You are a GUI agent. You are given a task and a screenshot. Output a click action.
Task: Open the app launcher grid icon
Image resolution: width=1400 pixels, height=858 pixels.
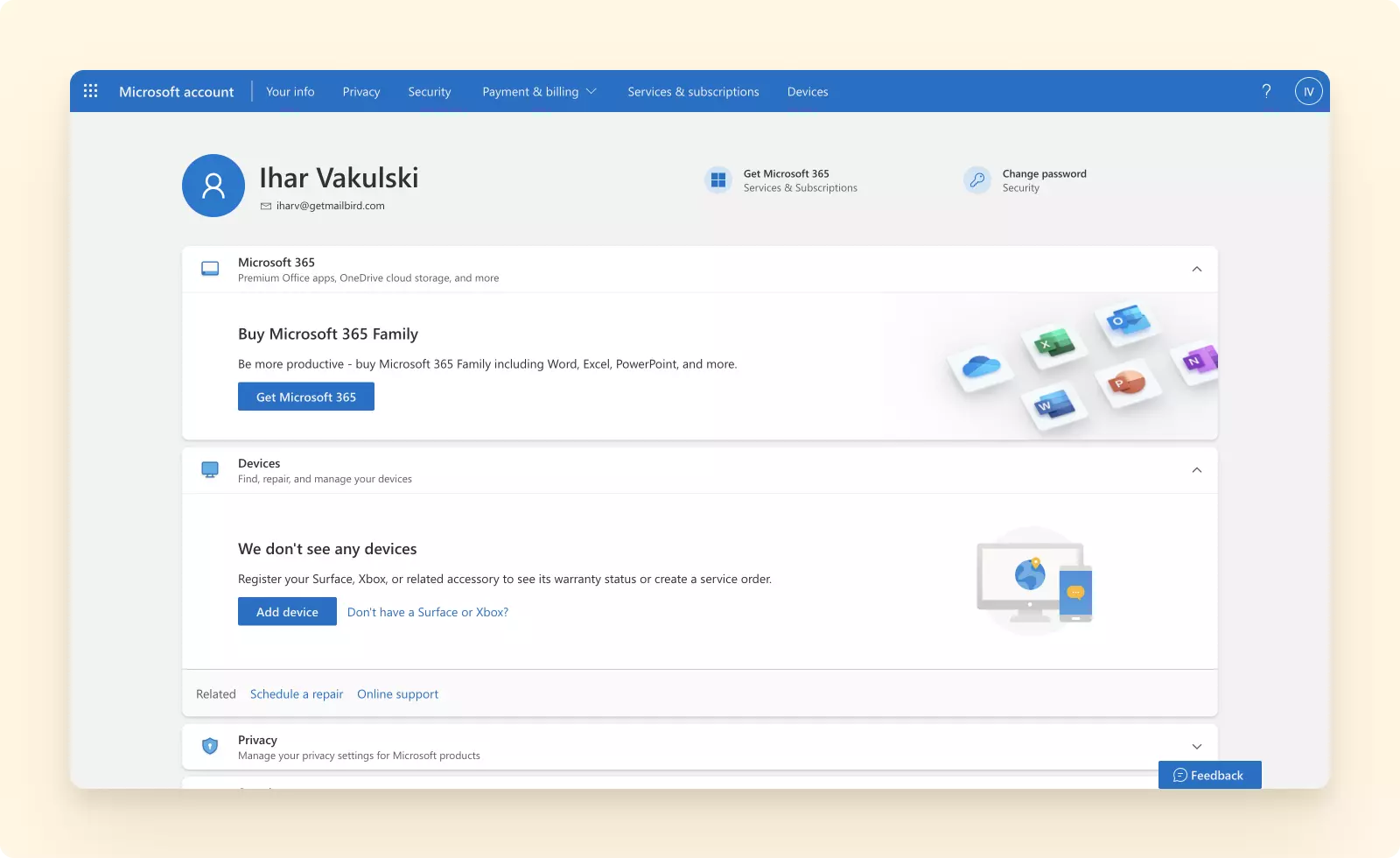(x=90, y=91)
